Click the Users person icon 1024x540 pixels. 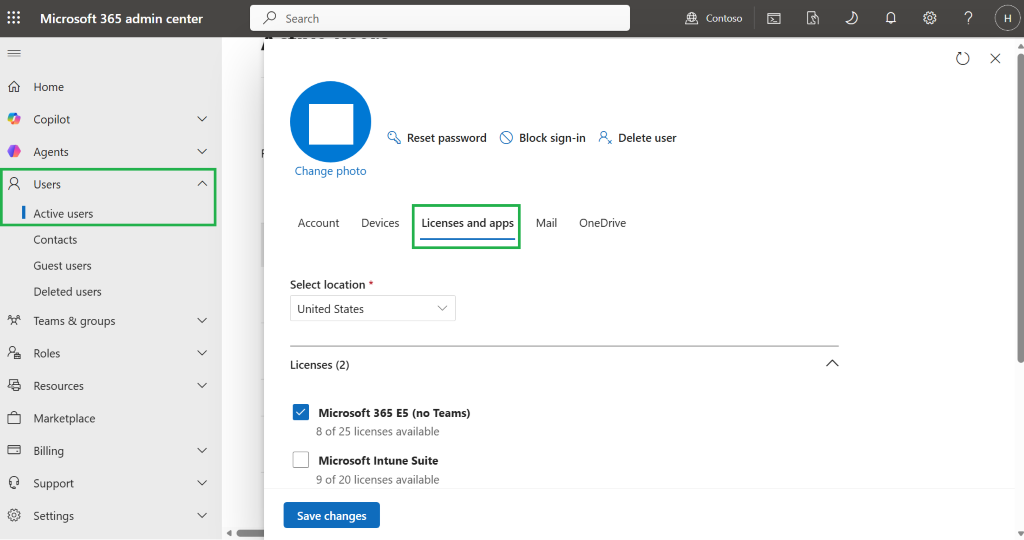pos(14,183)
